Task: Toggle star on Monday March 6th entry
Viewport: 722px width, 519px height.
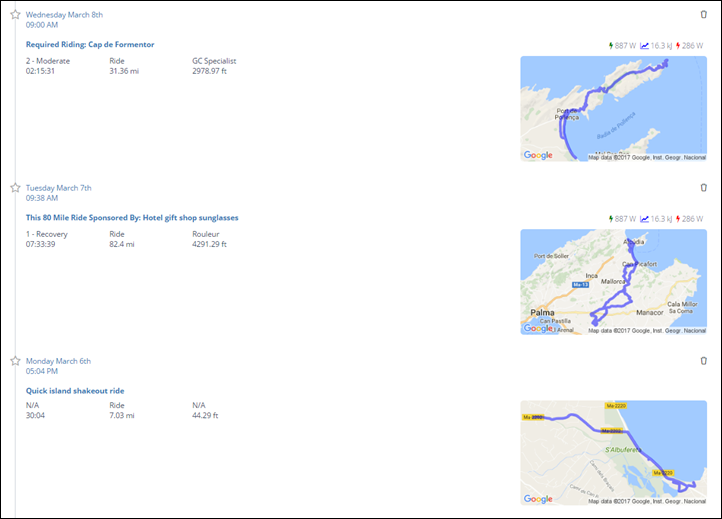Action: point(15,361)
